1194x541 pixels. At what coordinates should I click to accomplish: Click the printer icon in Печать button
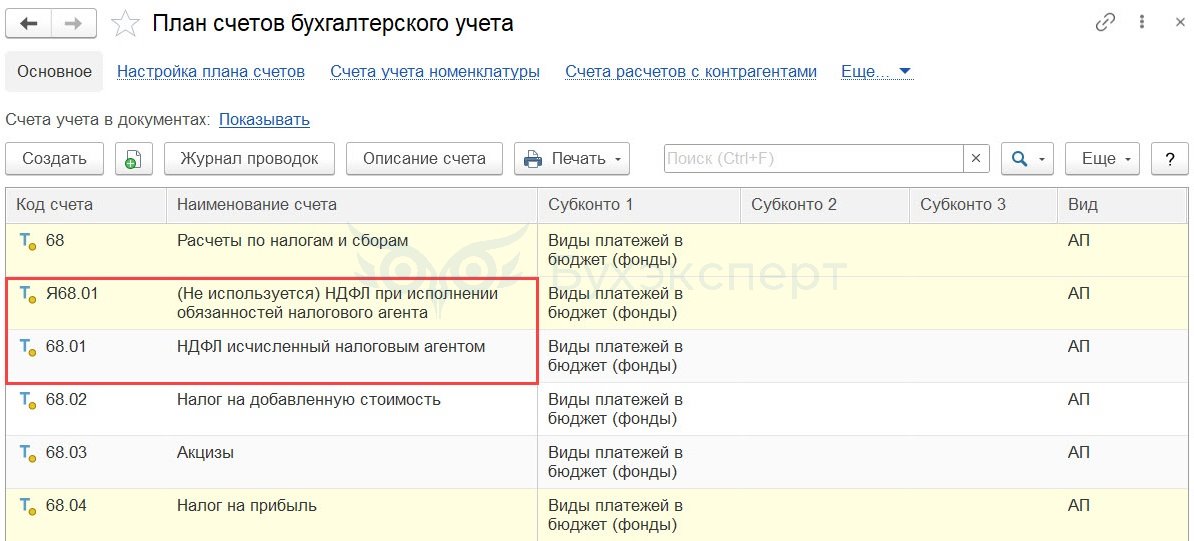(533, 159)
